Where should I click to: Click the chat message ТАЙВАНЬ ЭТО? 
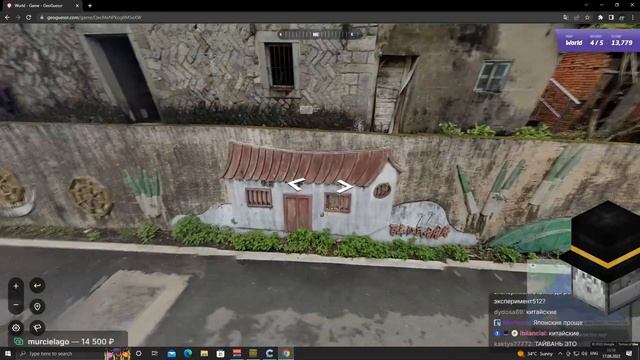click(x=556, y=344)
